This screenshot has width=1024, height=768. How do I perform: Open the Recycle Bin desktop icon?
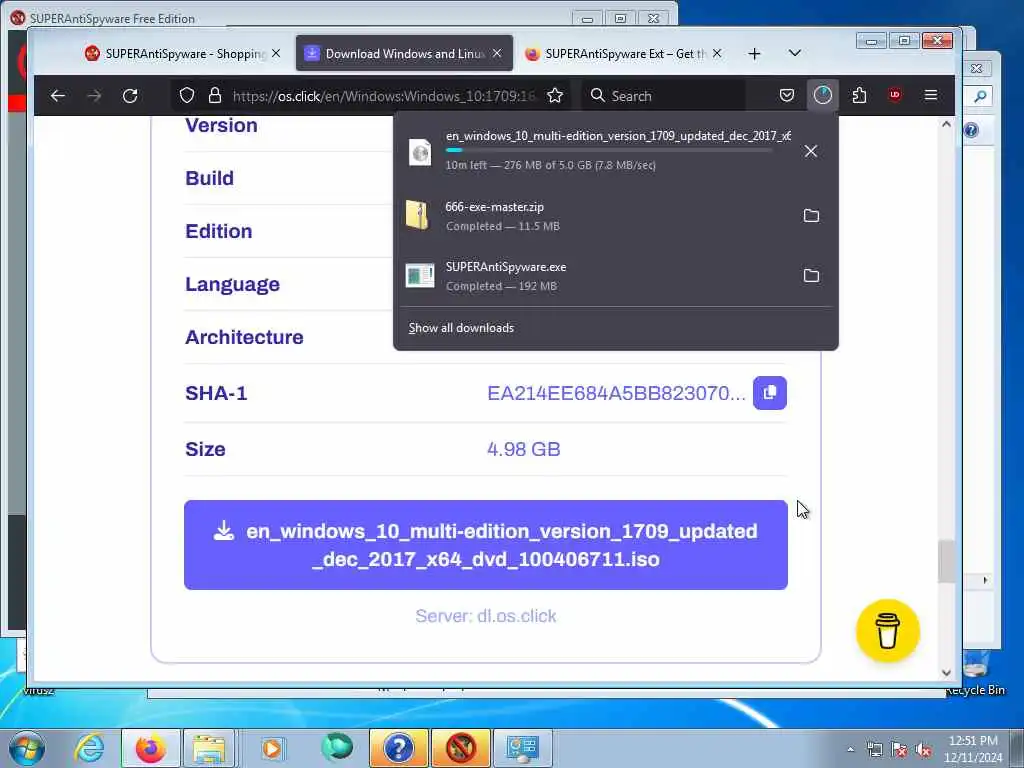click(977, 673)
